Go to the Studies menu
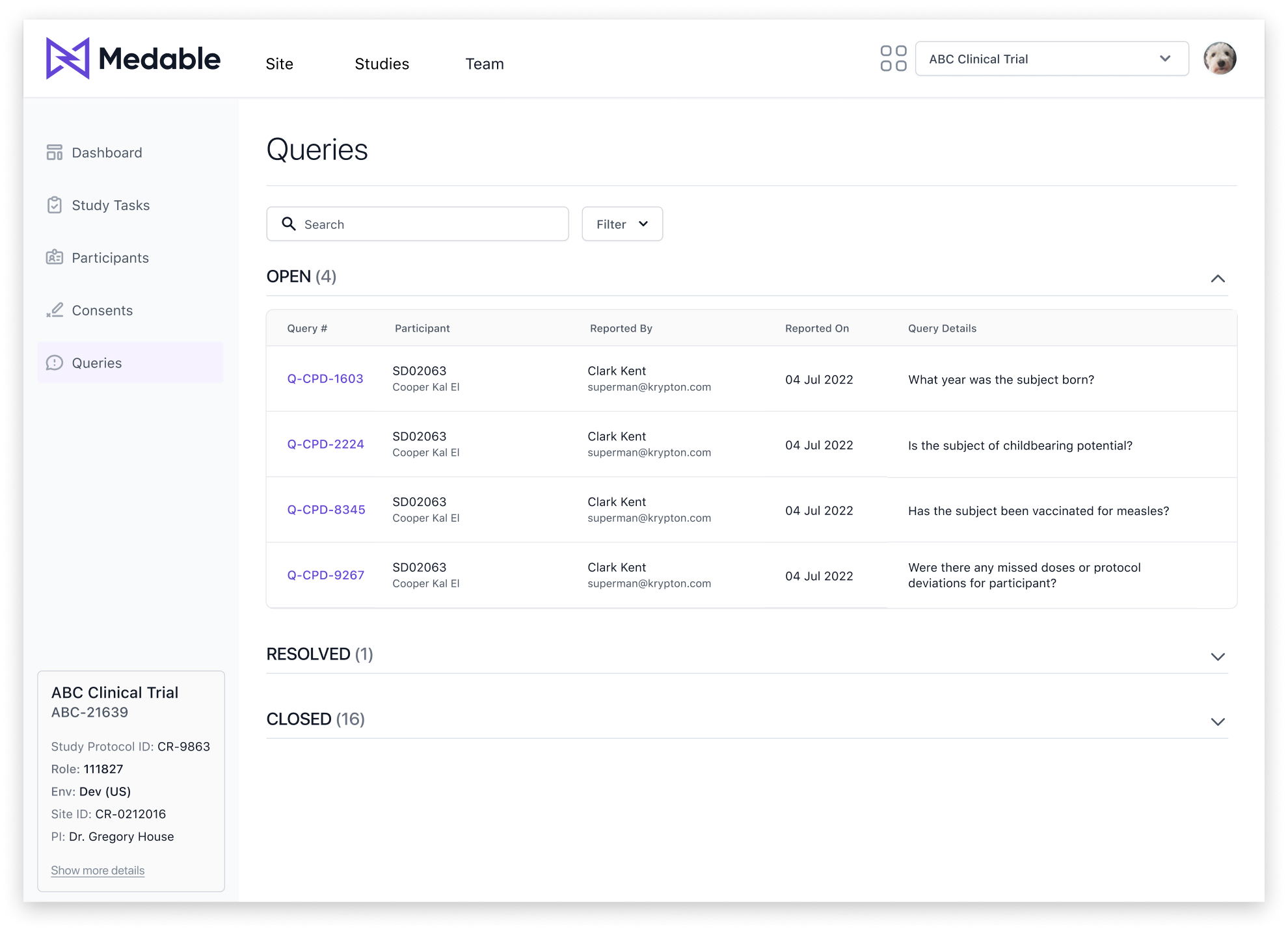Image resolution: width=1288 pixels, height=930 pixels. (382, 64)
